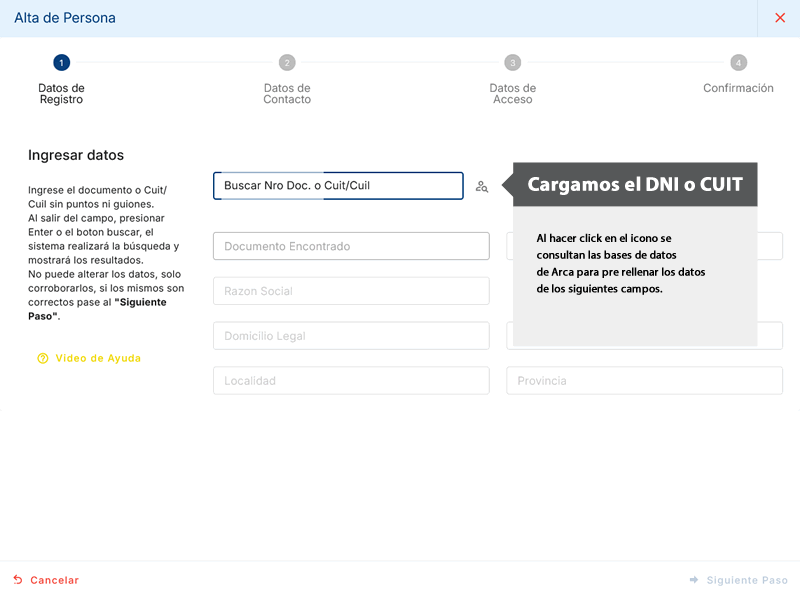800x595 pixels.
Task: Focus the Buscar Nro Doc. o Cuit/Cuil field
Action: pos(338,186)
